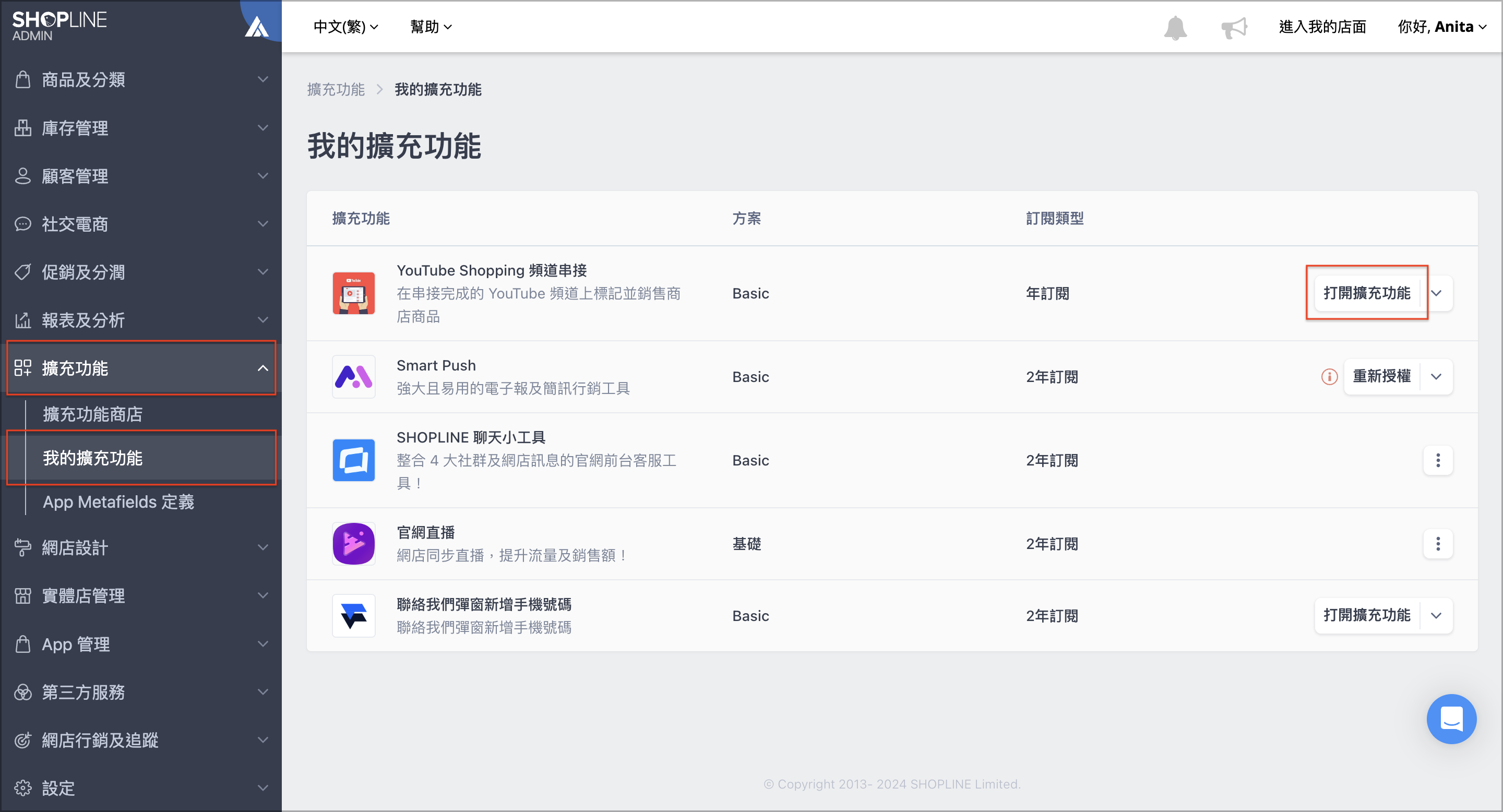
Task: Click the Smart Push warning info icon
Action: click(1329, 377)
